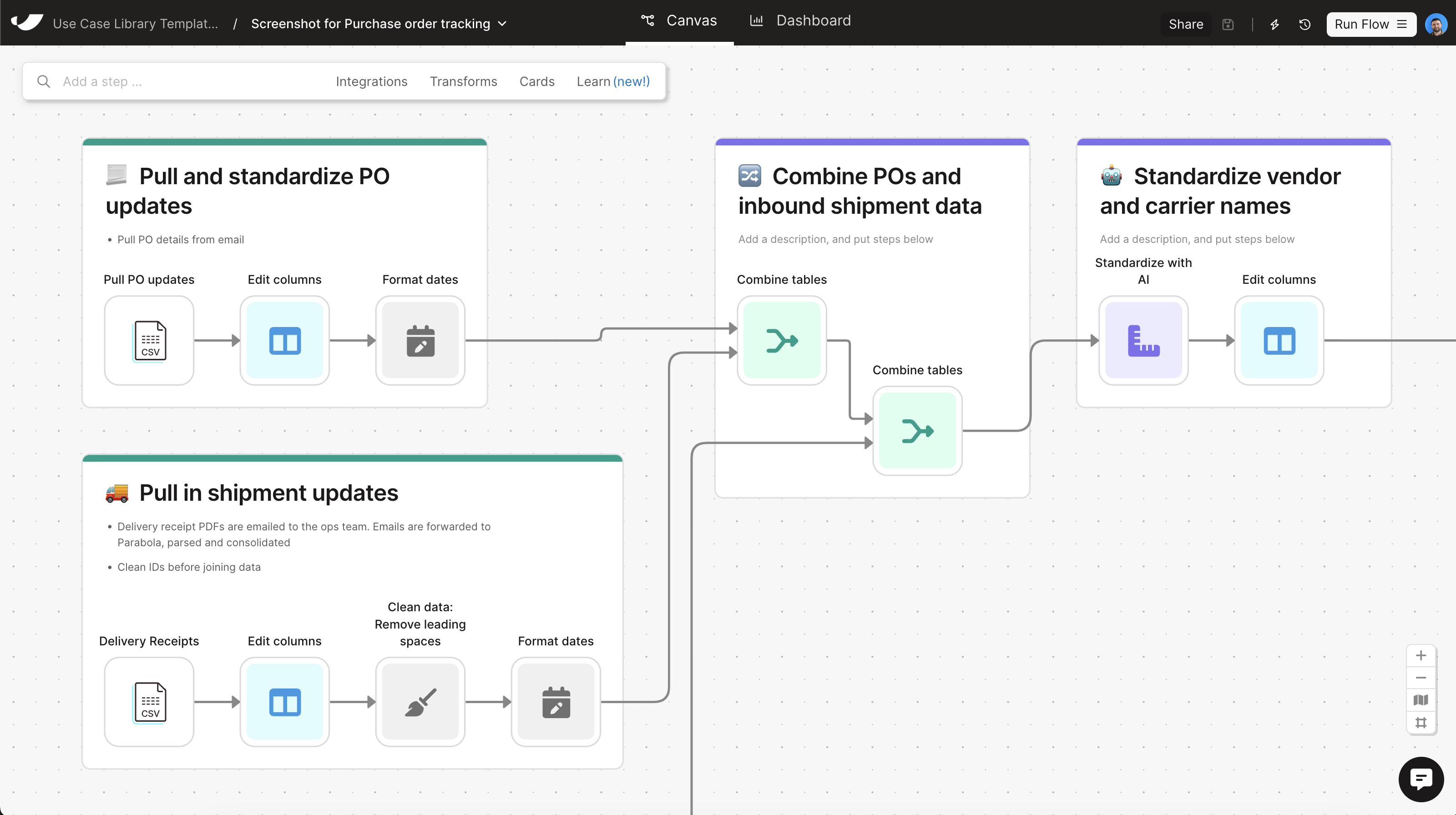Open the chat support bubble
The width and height of the screenshot is (1456, 815).
1421,780
